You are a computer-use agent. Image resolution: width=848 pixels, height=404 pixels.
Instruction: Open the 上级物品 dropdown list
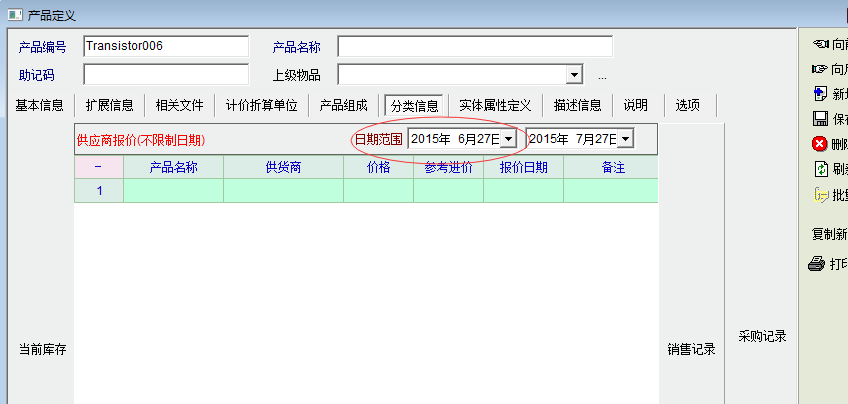click(x=574, y=75)
